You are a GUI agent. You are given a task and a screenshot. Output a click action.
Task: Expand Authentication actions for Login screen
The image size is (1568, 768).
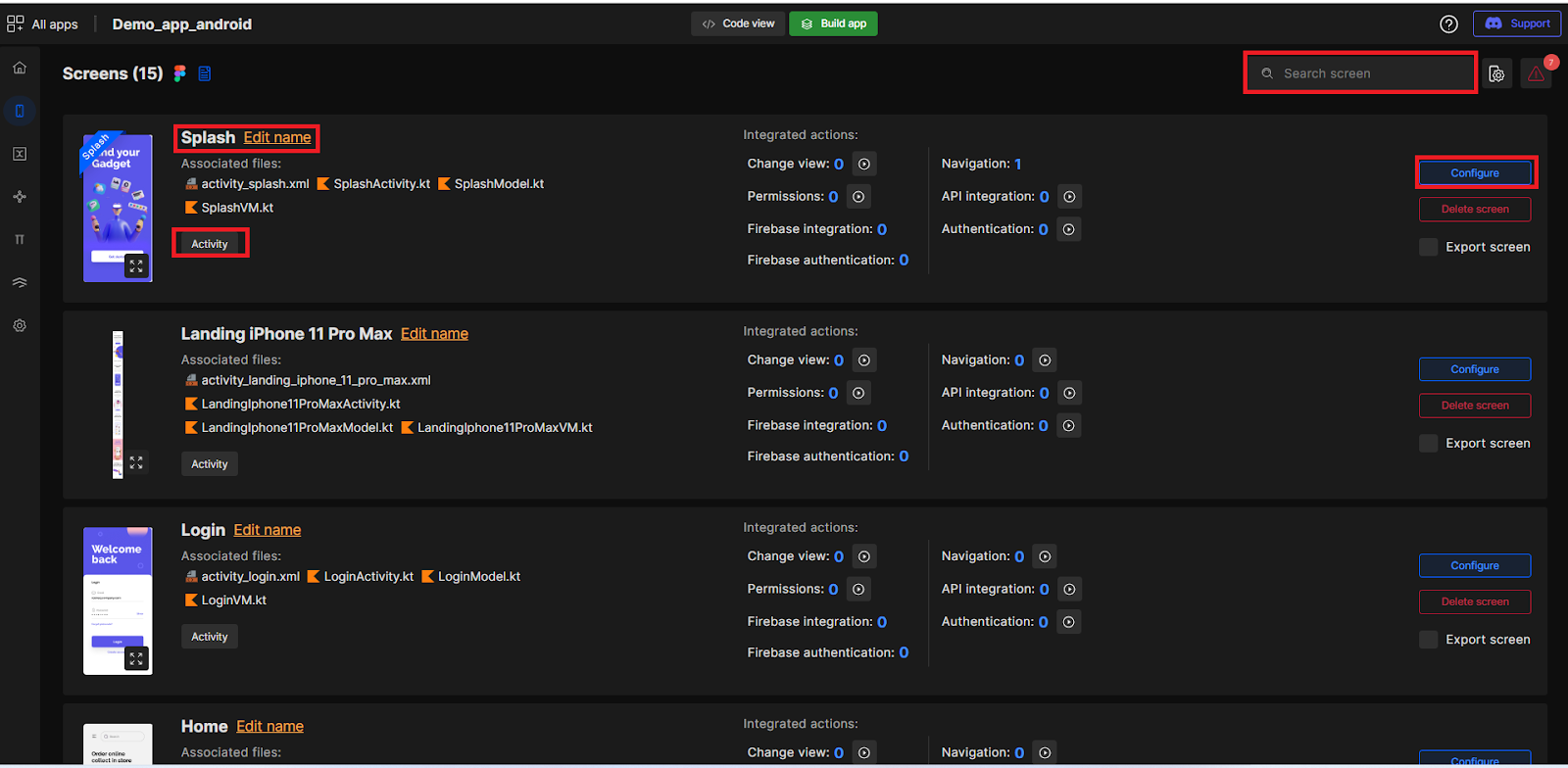1068,622
